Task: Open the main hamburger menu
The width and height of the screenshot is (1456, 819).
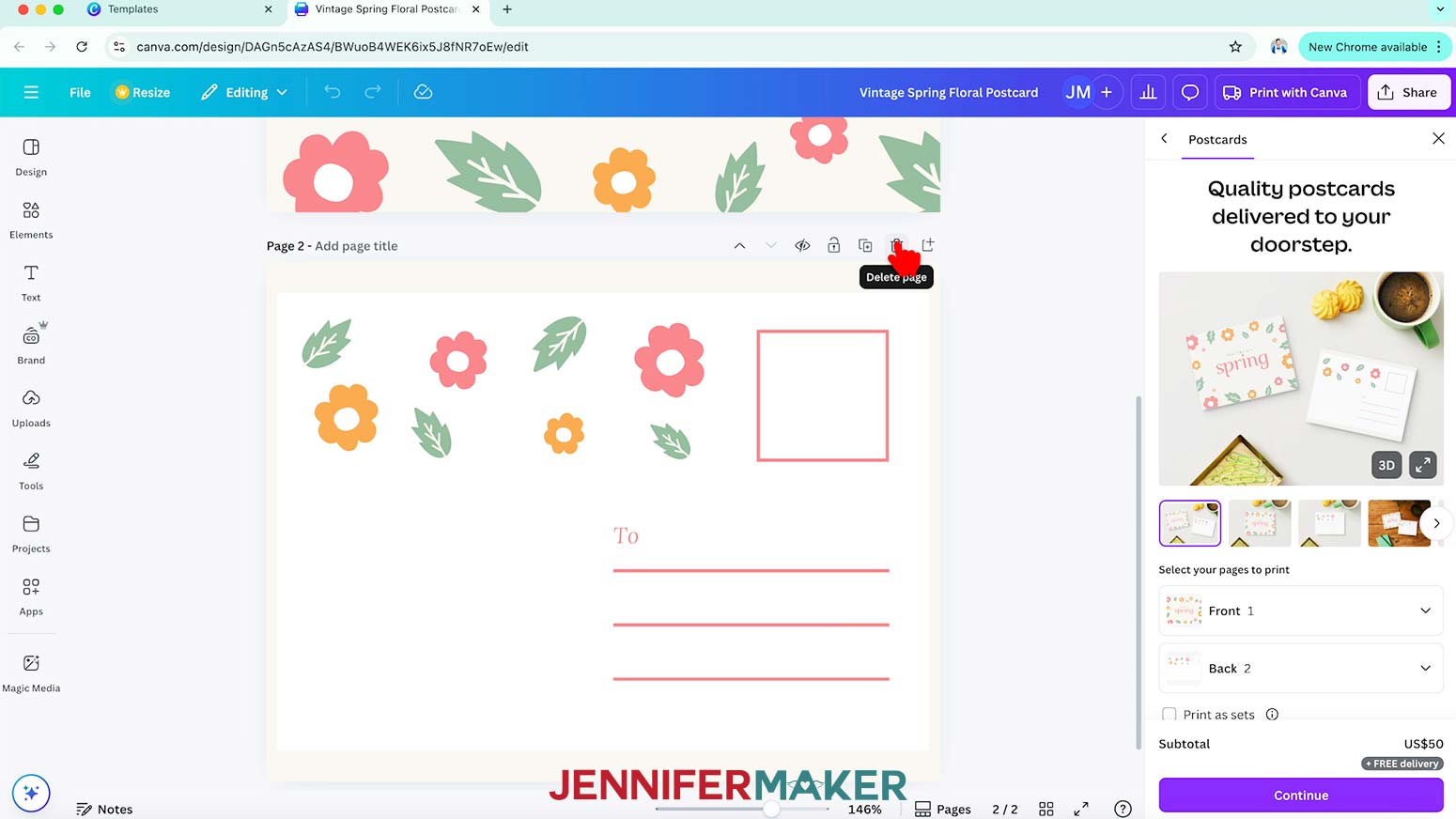Action: tap(31, 92)
